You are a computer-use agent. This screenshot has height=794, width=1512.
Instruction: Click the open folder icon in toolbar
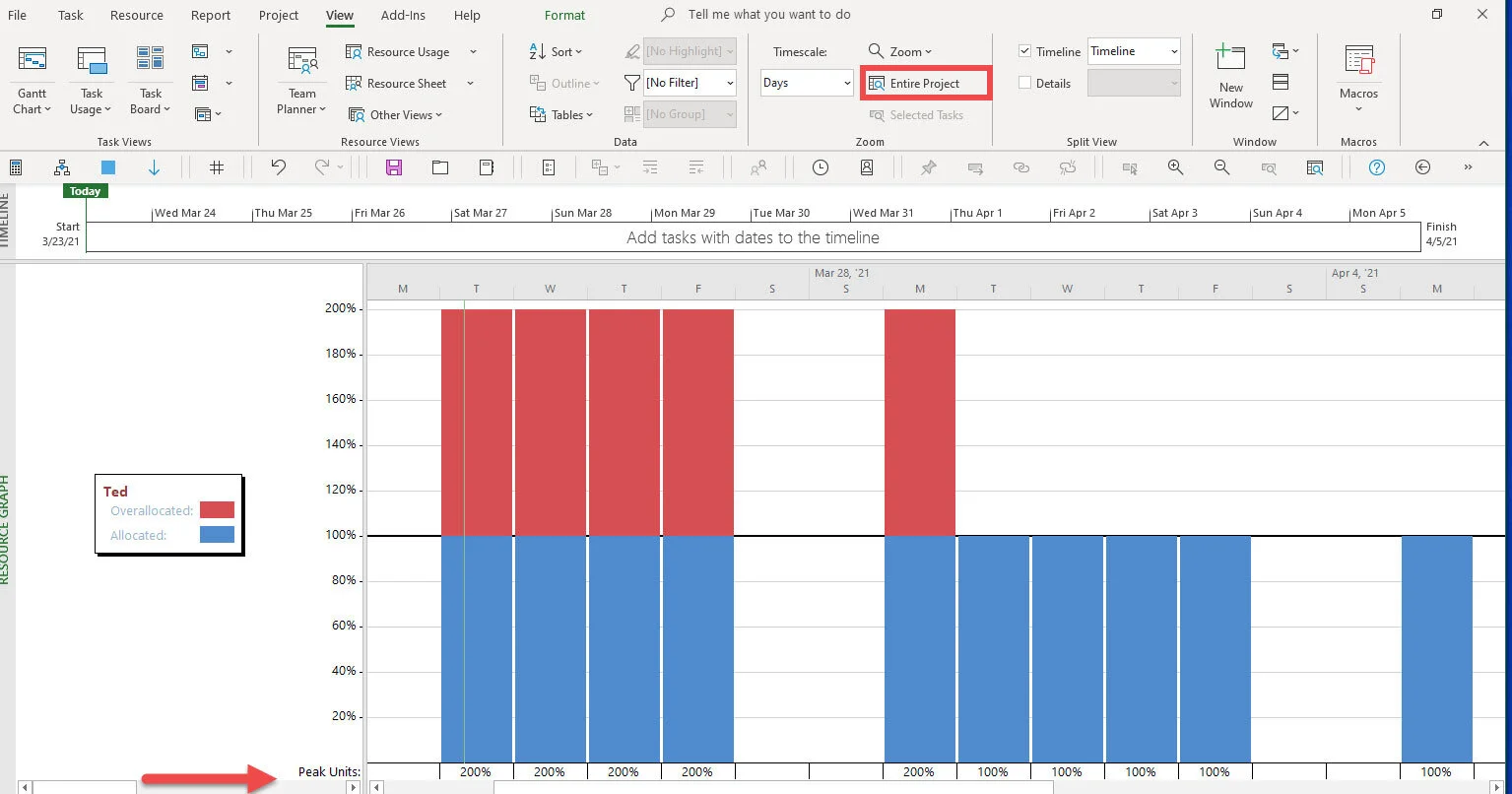[440, 167]
